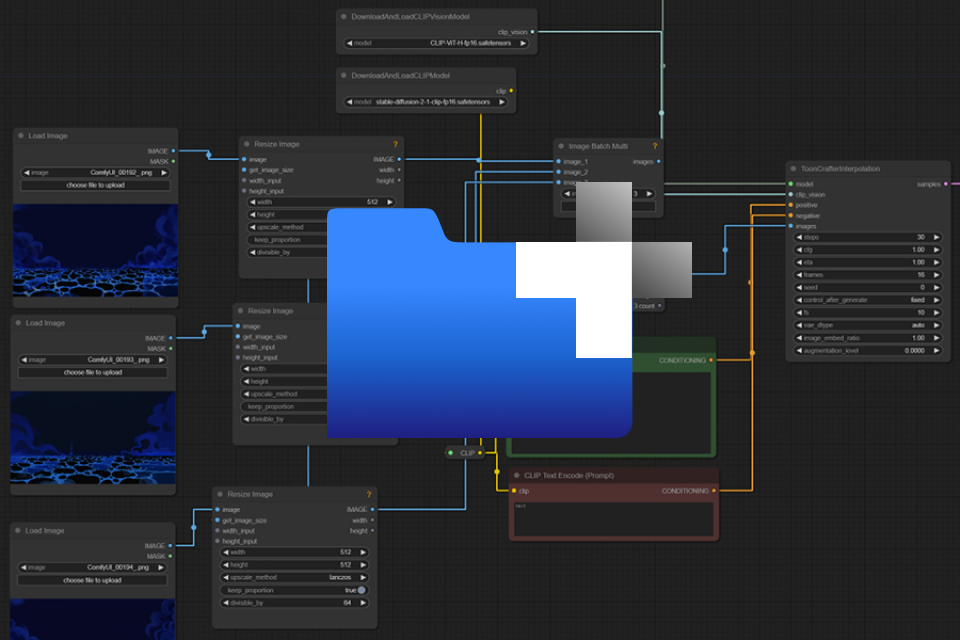
Task: Click the previous-image arrow beside ComfyUI_00192_.png
Action: click(26, 173)
